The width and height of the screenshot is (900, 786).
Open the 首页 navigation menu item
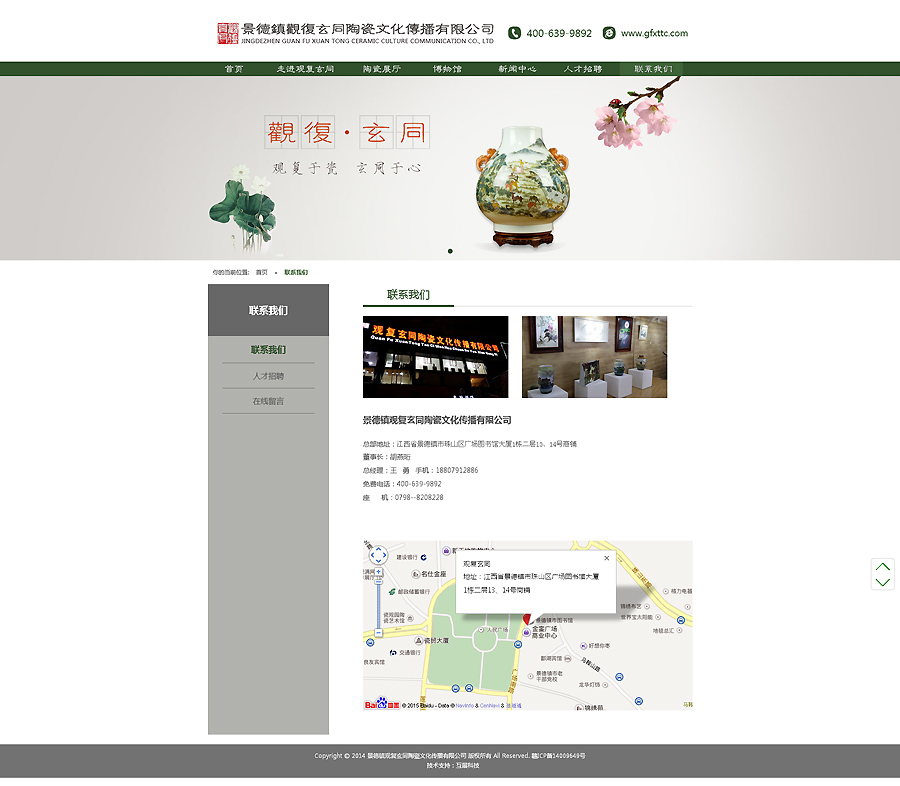click(x=234, y=69)
